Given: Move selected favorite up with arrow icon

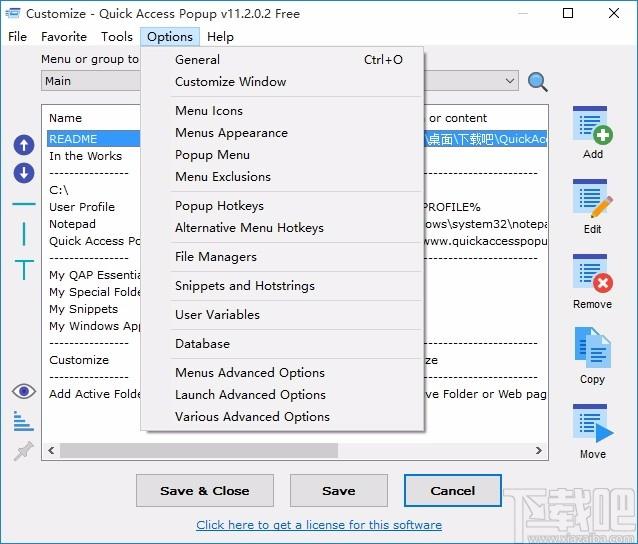Looking at the screenshot, I should coord(24,145).
